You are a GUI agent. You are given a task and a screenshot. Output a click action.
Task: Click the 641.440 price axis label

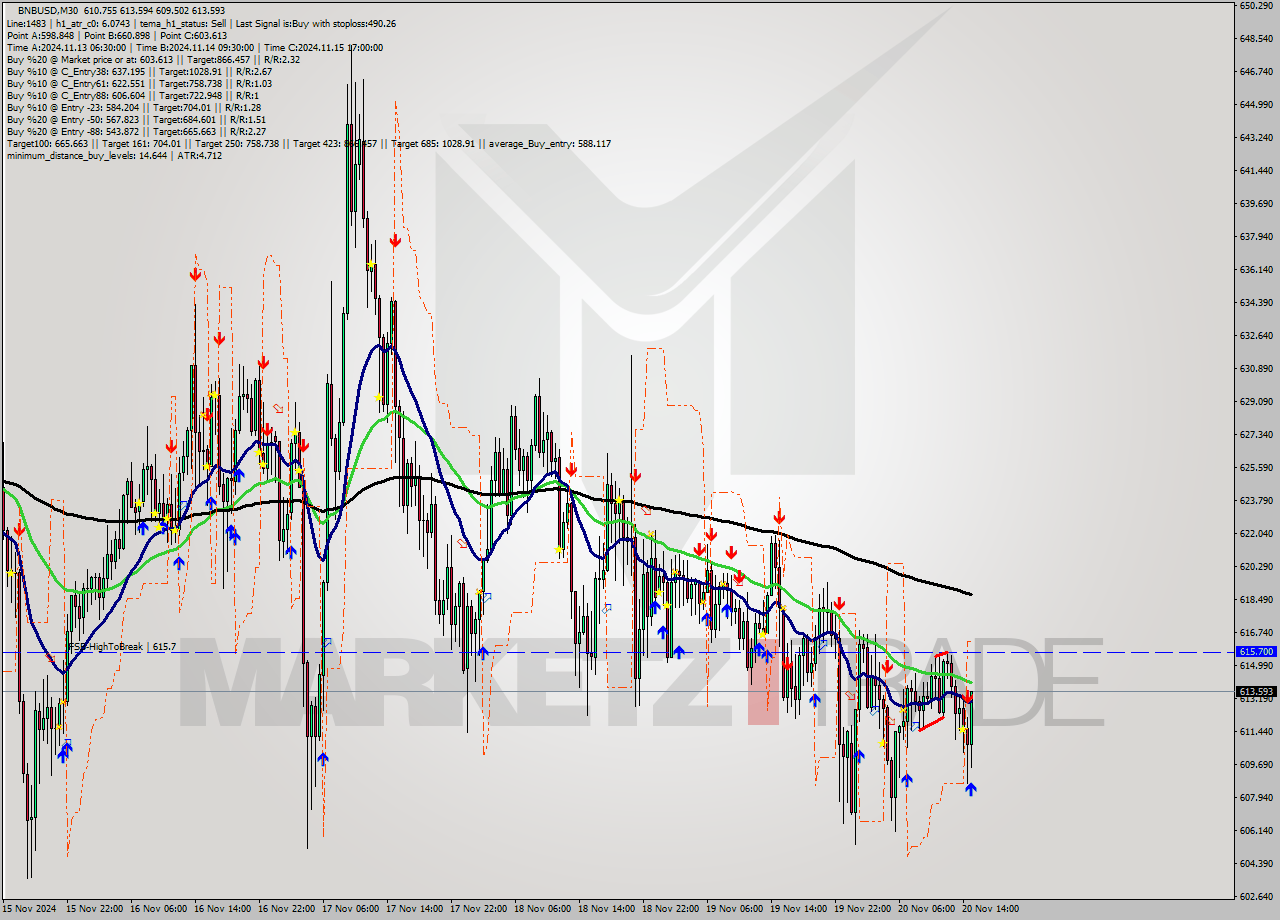tap(1256, 171)
